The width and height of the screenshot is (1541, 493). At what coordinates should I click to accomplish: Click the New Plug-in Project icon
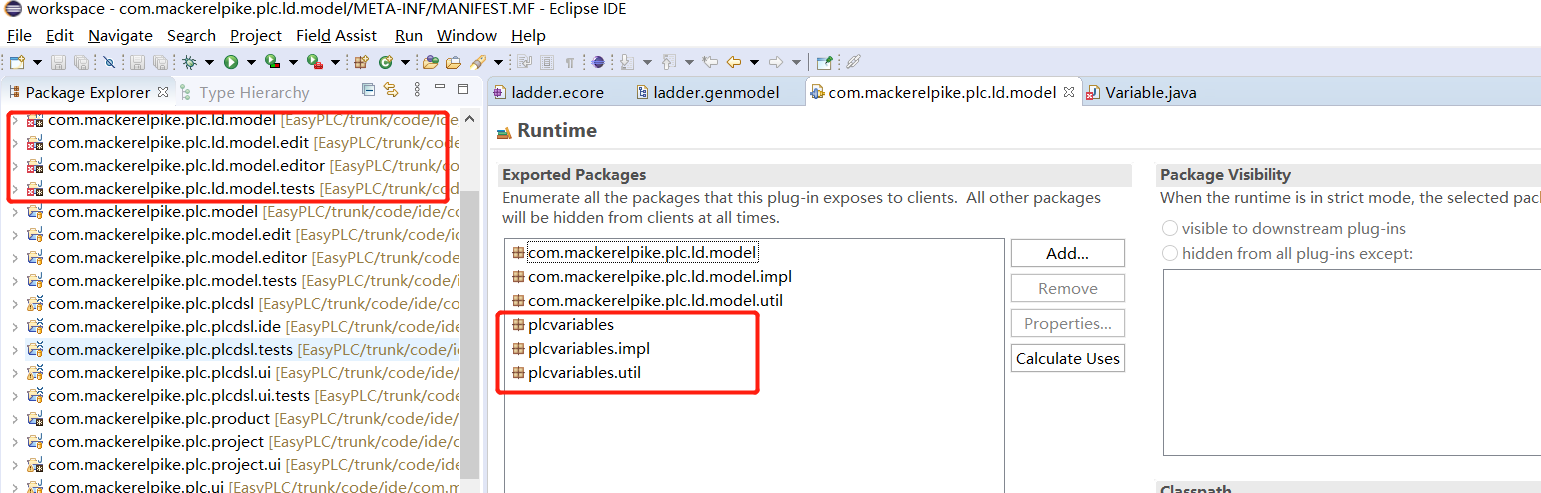click(361, 62)
